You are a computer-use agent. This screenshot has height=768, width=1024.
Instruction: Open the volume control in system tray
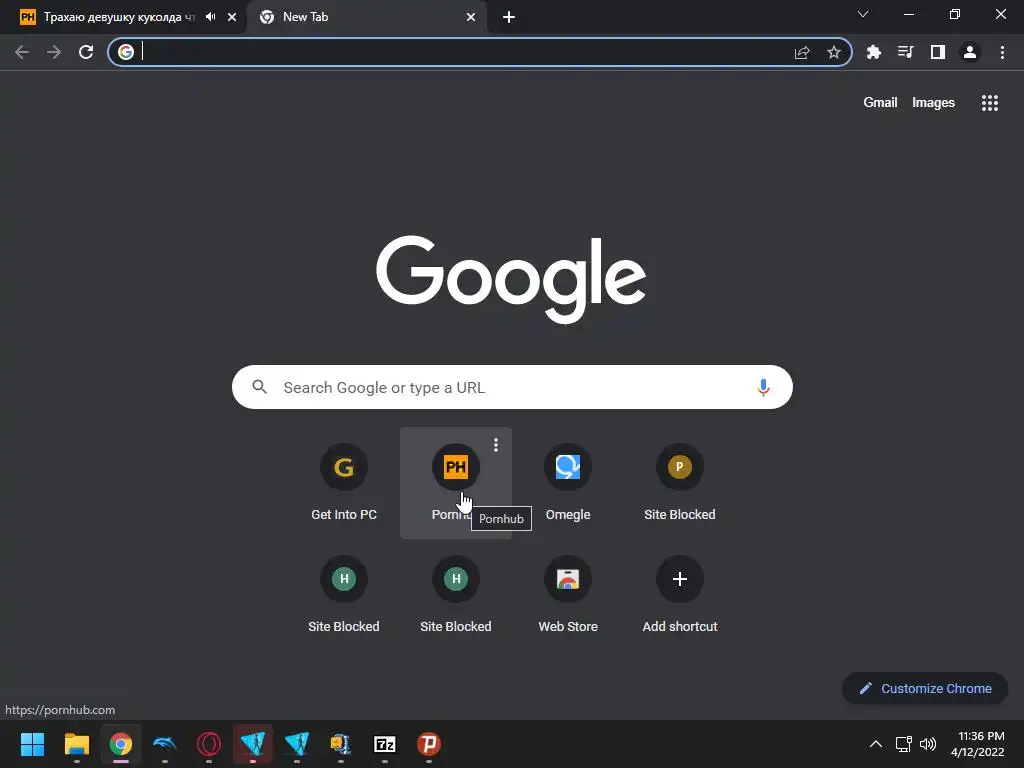pyautogui.click(x=927, y=744)
